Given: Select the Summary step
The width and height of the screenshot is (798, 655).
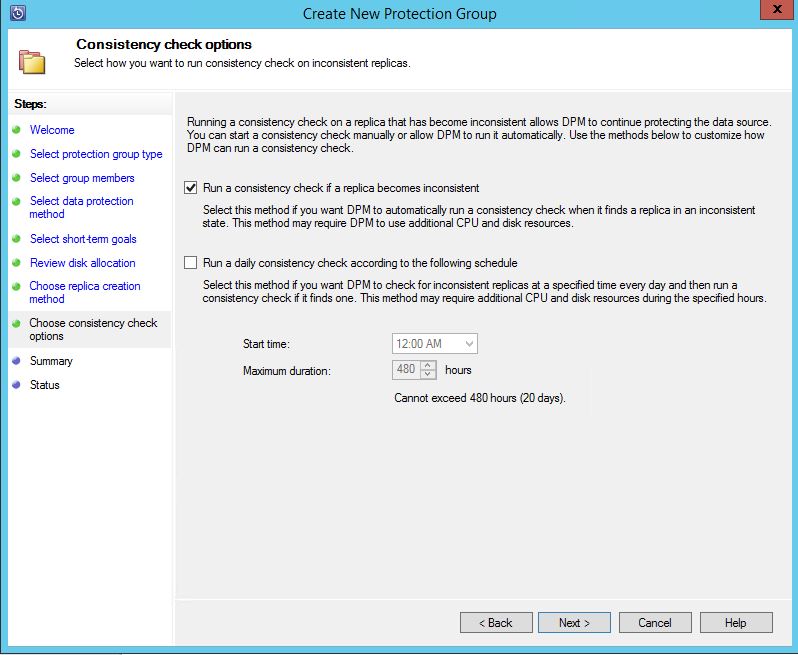Looking at the screenshot, I should pos(51,361).
